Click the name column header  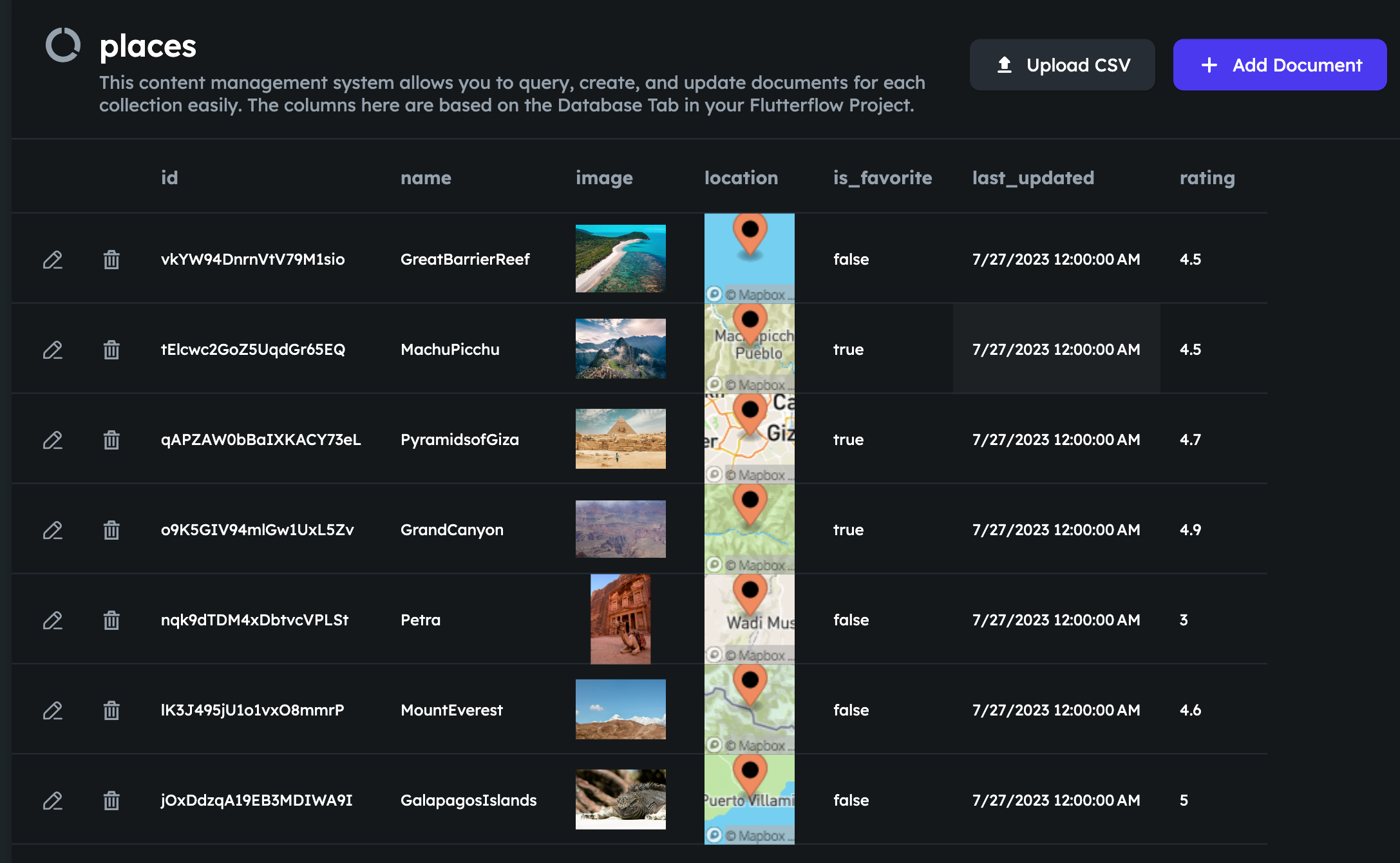click(426, 178)
